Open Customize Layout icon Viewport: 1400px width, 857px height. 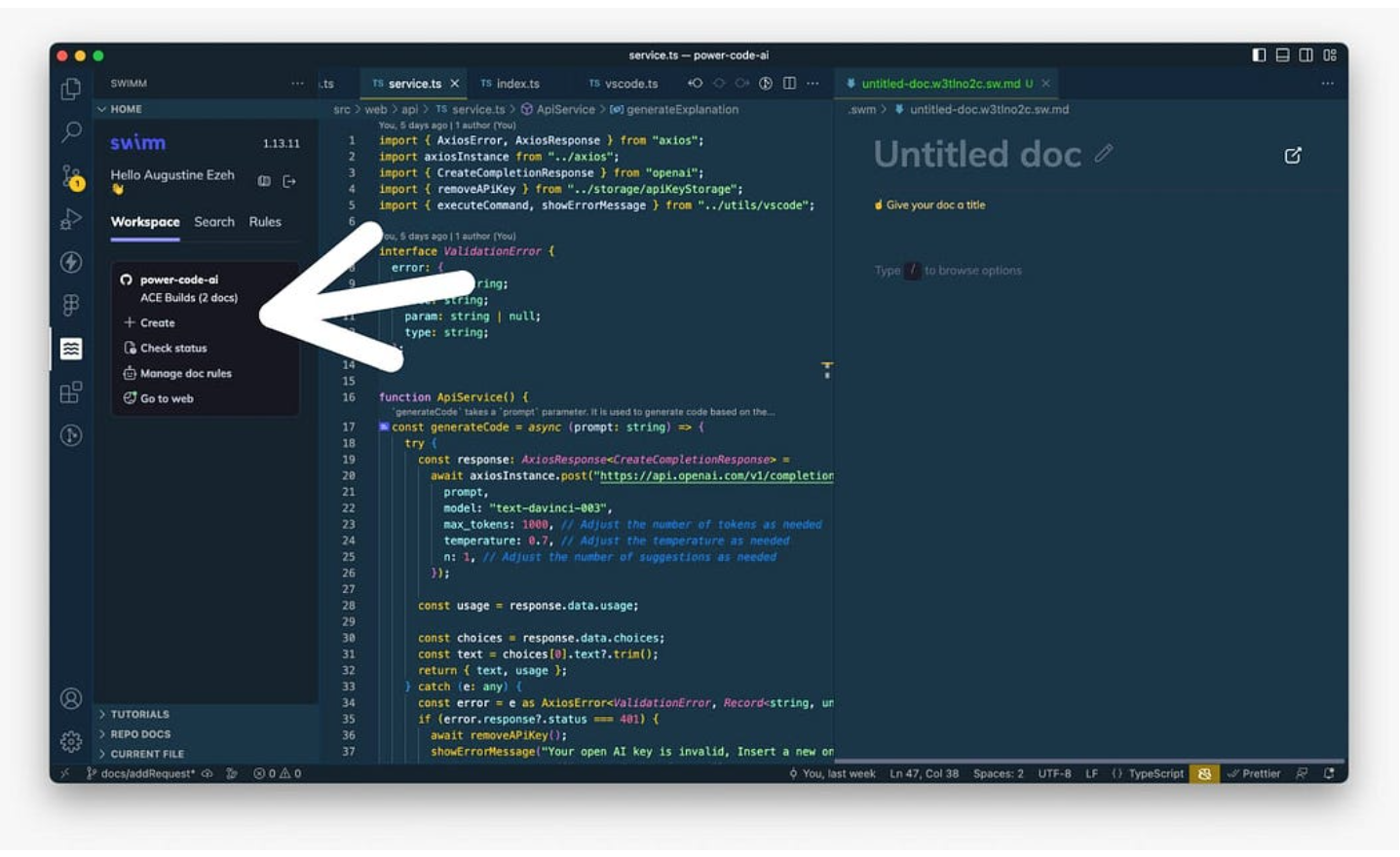coord(1330,56)
